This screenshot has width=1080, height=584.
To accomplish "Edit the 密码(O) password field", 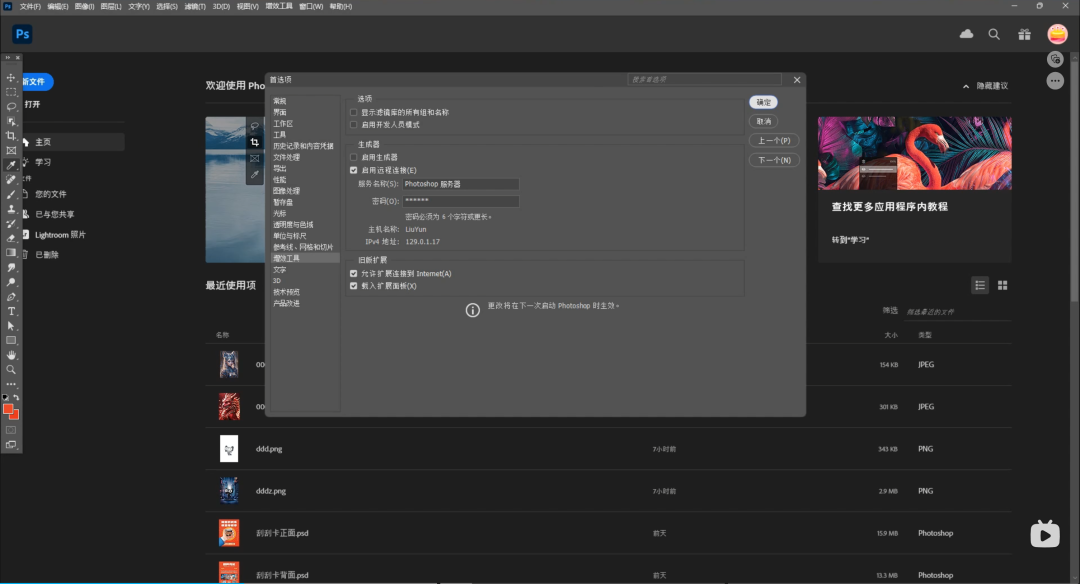I will click(x=460, y=201).
